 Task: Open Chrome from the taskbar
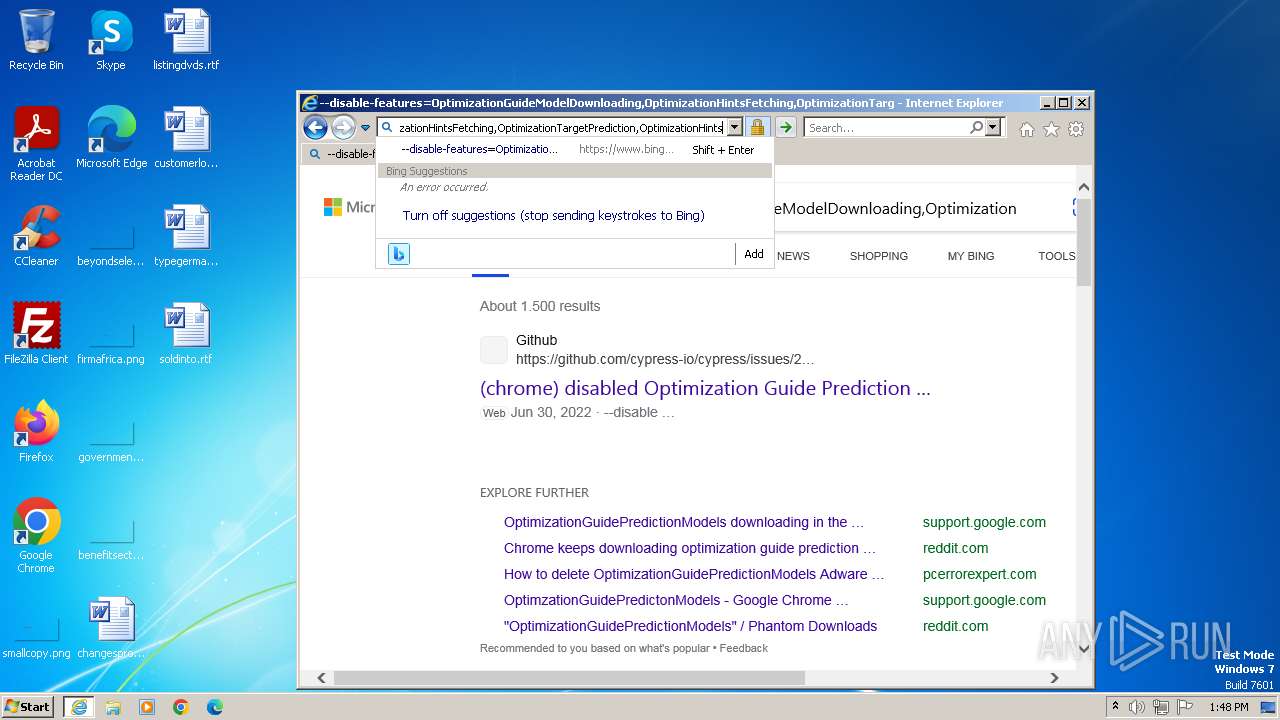[x=181, y=707]
